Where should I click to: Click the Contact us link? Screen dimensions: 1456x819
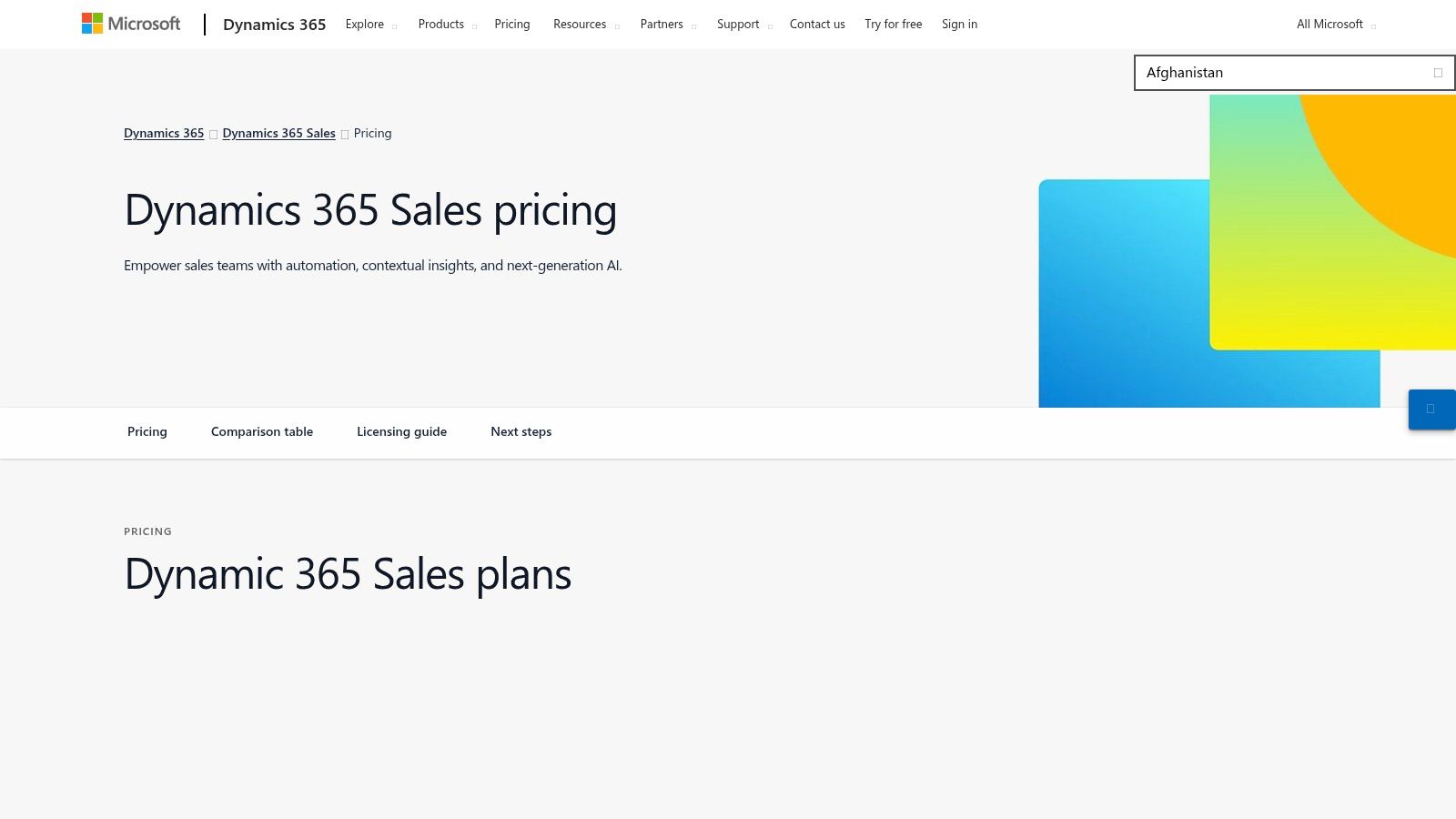pos(816,25)
